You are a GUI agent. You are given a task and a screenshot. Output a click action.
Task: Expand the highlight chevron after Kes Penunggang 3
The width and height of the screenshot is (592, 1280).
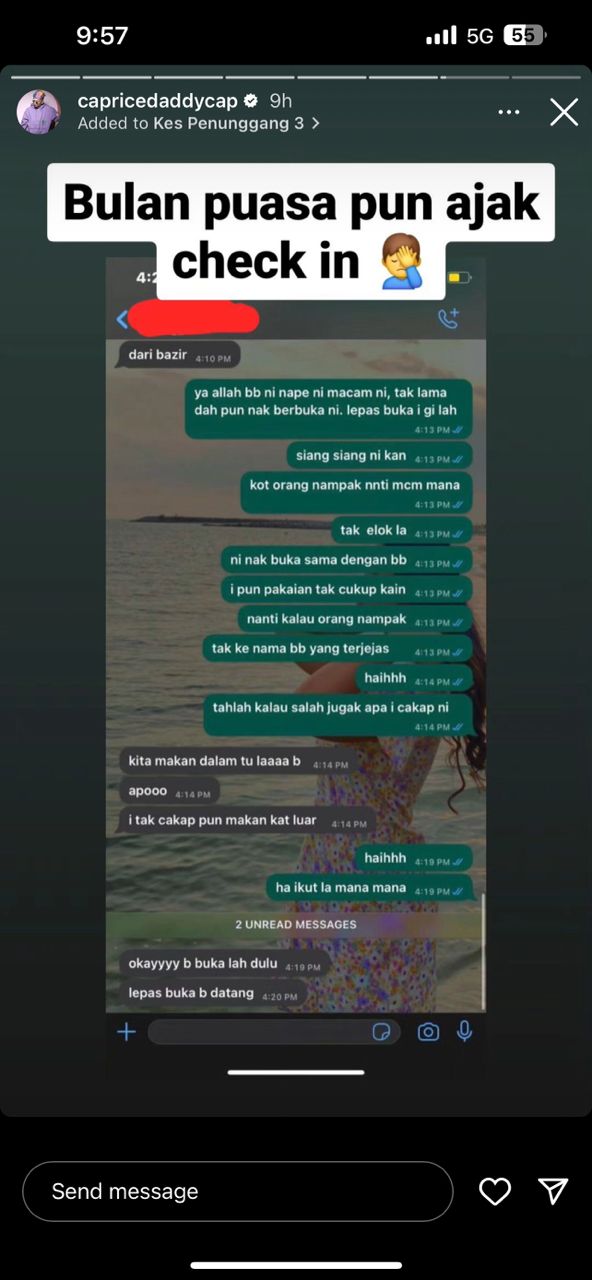click(x=315, y=123)
